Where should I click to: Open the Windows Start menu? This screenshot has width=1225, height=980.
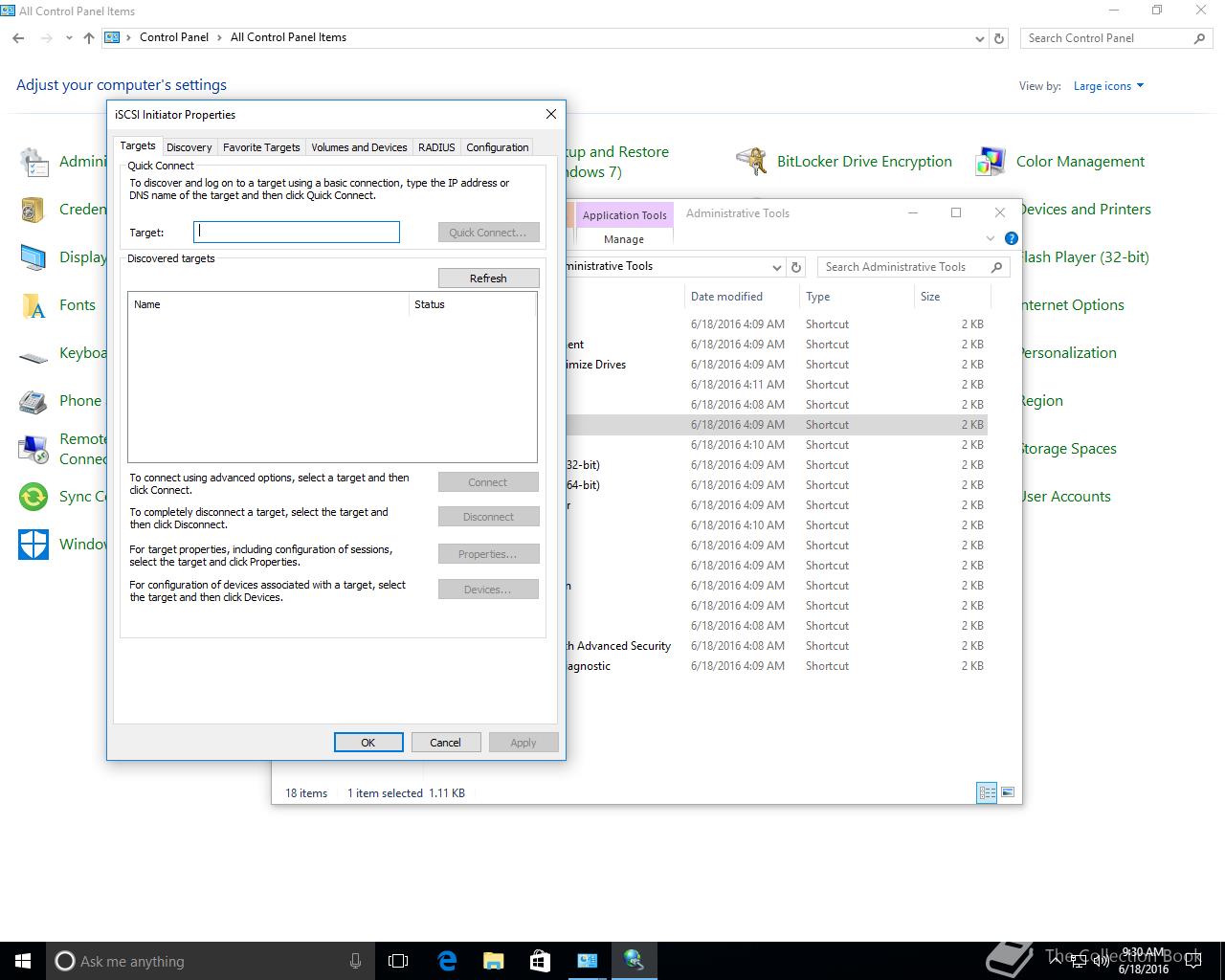tap(23, 961)
